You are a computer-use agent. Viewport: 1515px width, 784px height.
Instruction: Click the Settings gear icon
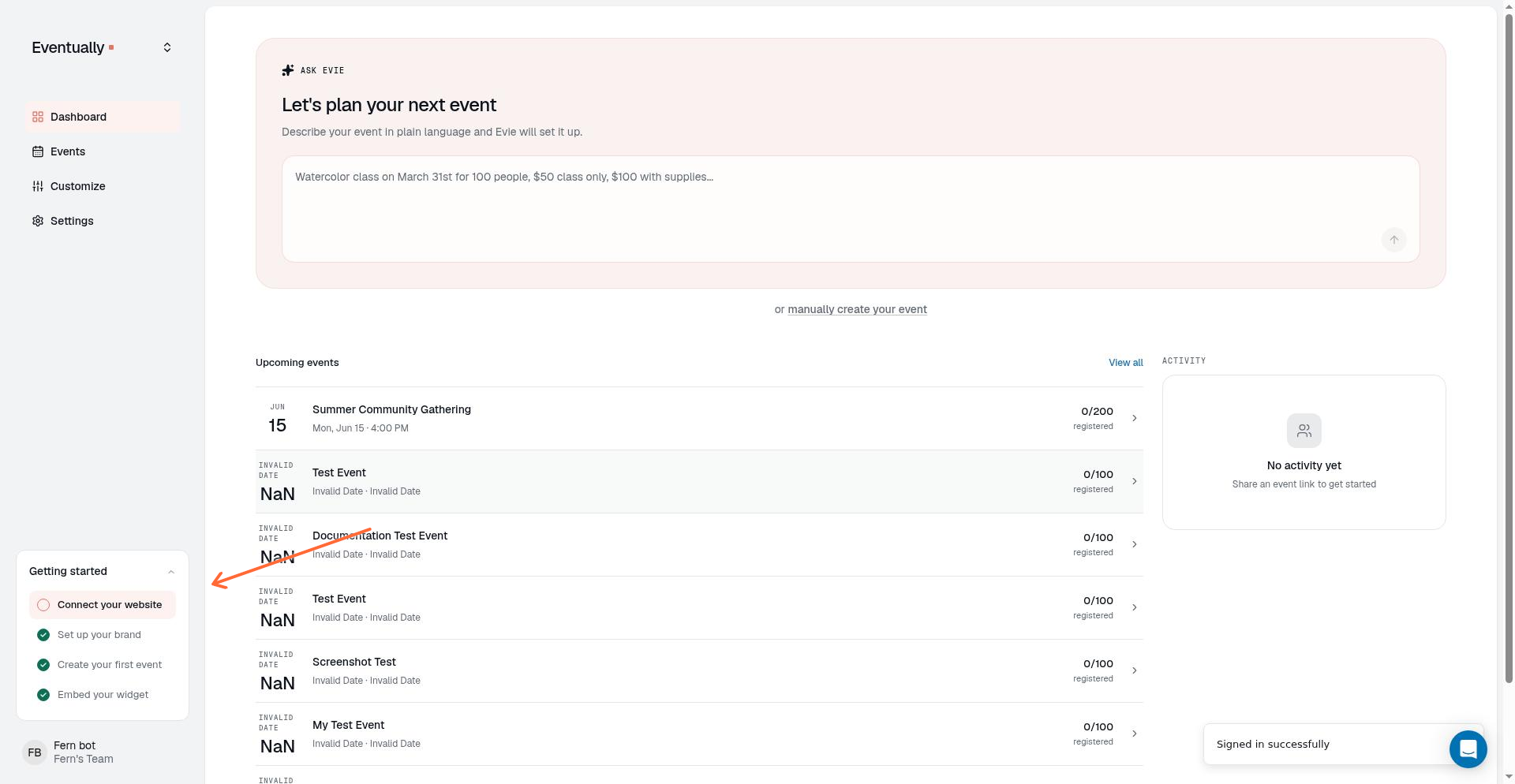pyautogui.click(x=38, y=221)
